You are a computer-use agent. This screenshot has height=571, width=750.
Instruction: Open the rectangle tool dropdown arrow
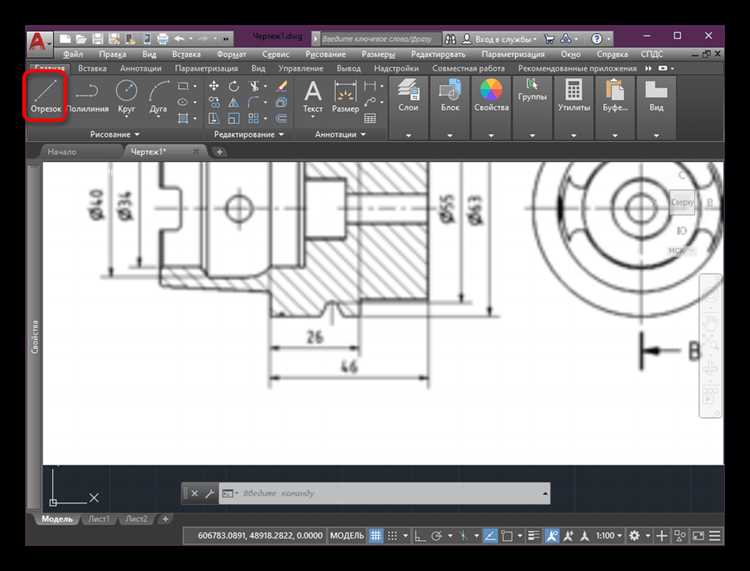[x=195, y=87]
